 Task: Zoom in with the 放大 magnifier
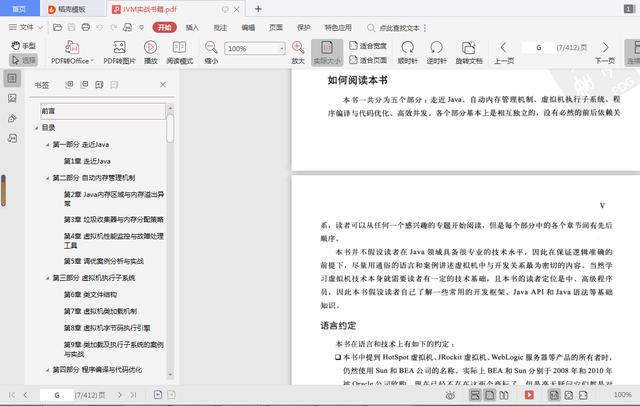(x=298, y=52)
